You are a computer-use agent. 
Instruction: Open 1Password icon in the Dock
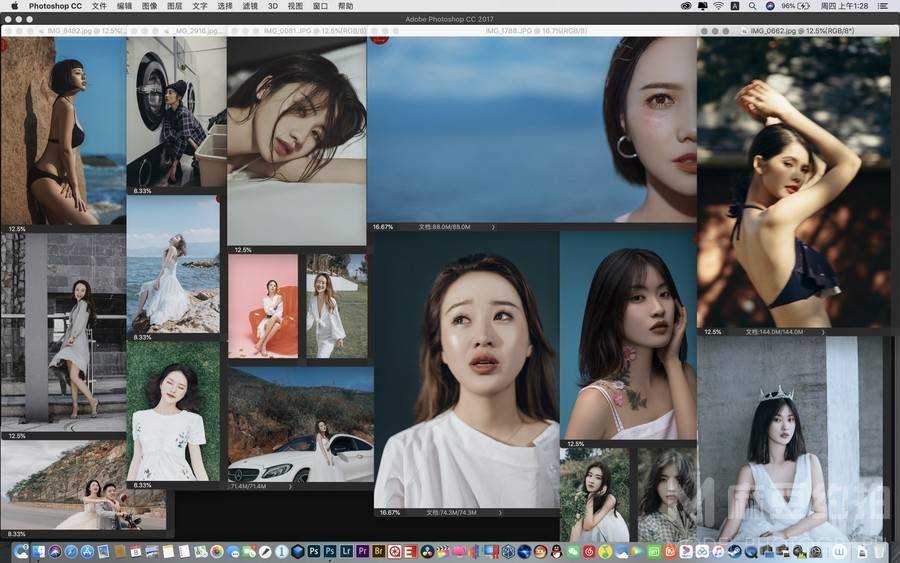[281, 552]
